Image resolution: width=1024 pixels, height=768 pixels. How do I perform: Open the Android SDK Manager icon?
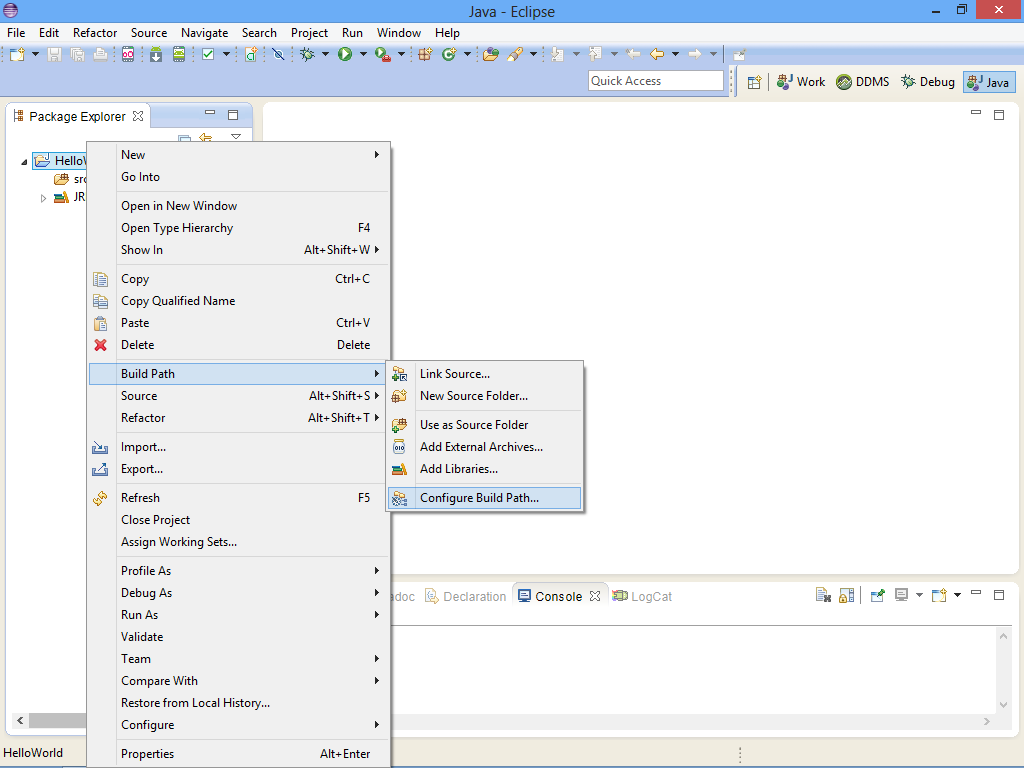[155, 54]
